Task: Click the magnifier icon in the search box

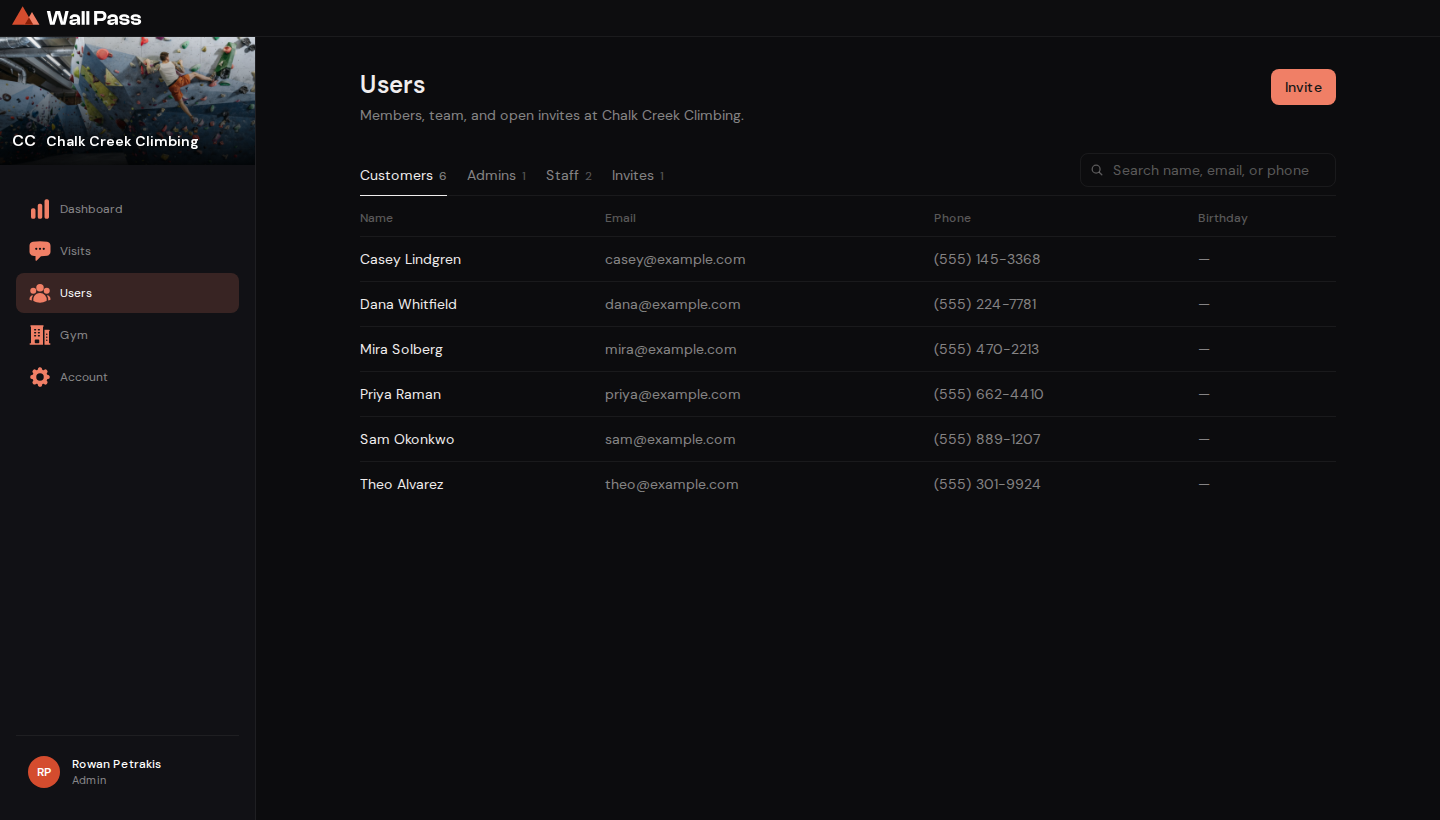Action: click(x=1097, y=170)
